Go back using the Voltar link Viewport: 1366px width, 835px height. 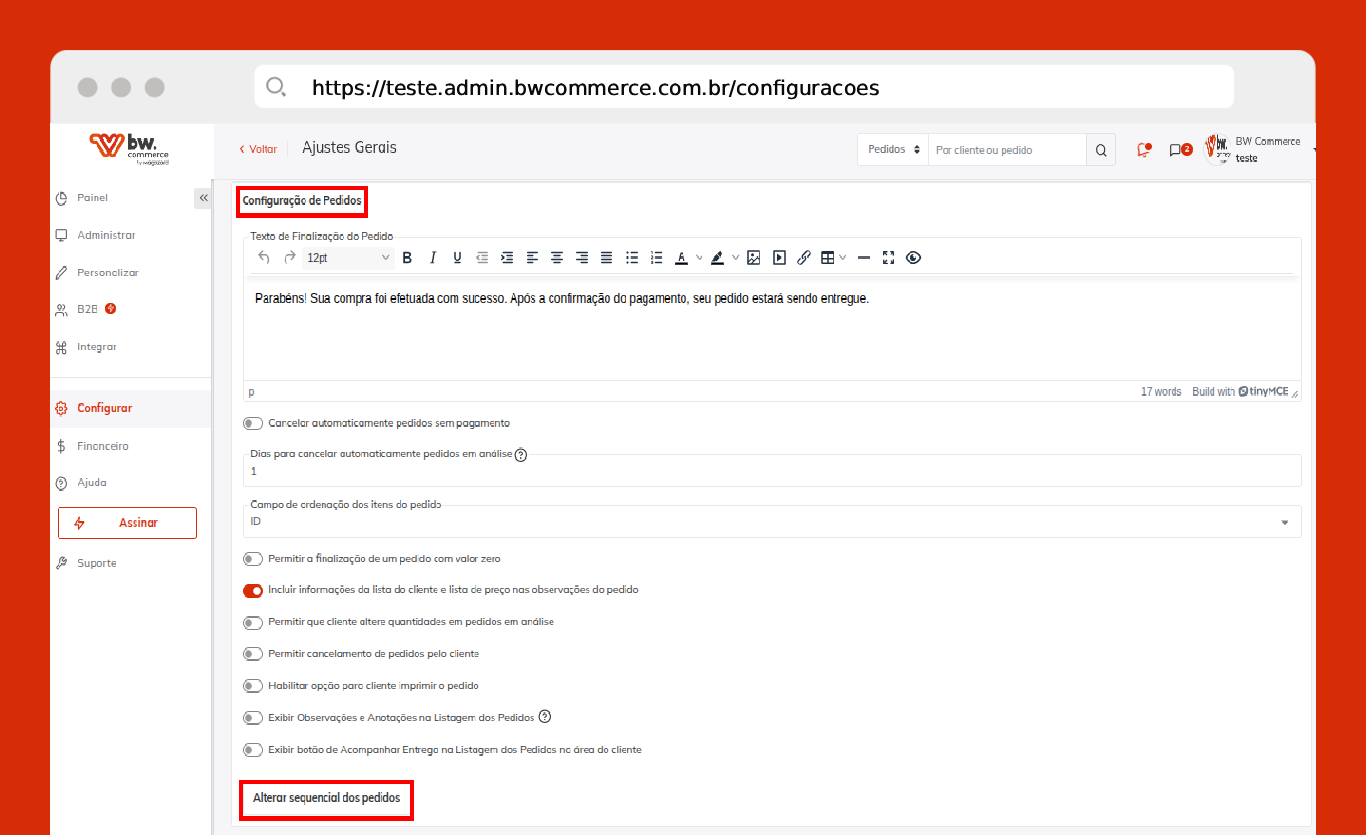[x=258, y=149]
